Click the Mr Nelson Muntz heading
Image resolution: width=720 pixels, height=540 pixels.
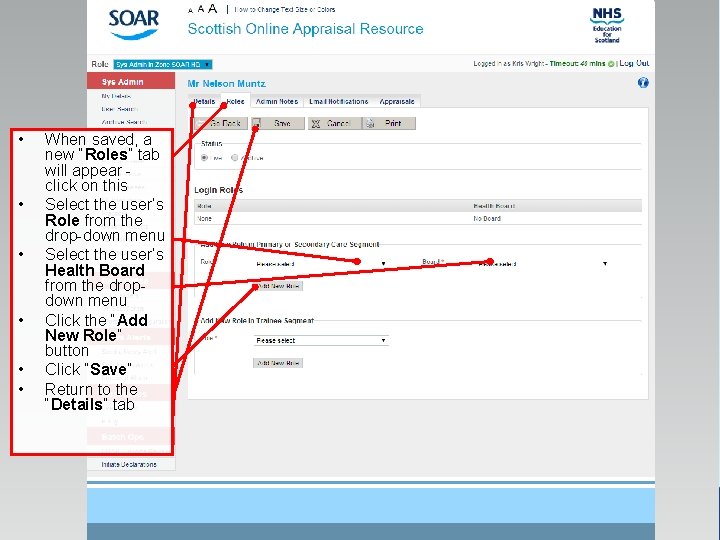tap(226, 84)
